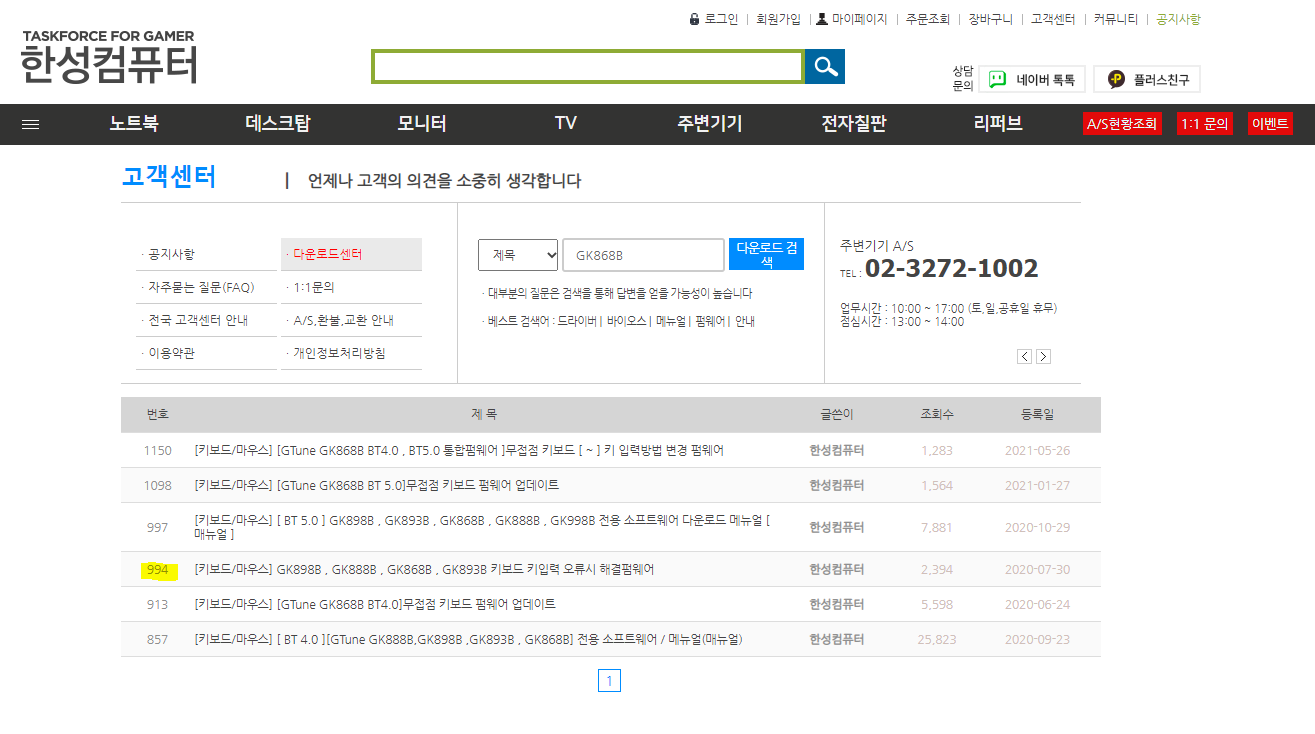The width and height of the screenshot is (1315, 734).
Task: Click view count 25,823
Action: point(937,639)
